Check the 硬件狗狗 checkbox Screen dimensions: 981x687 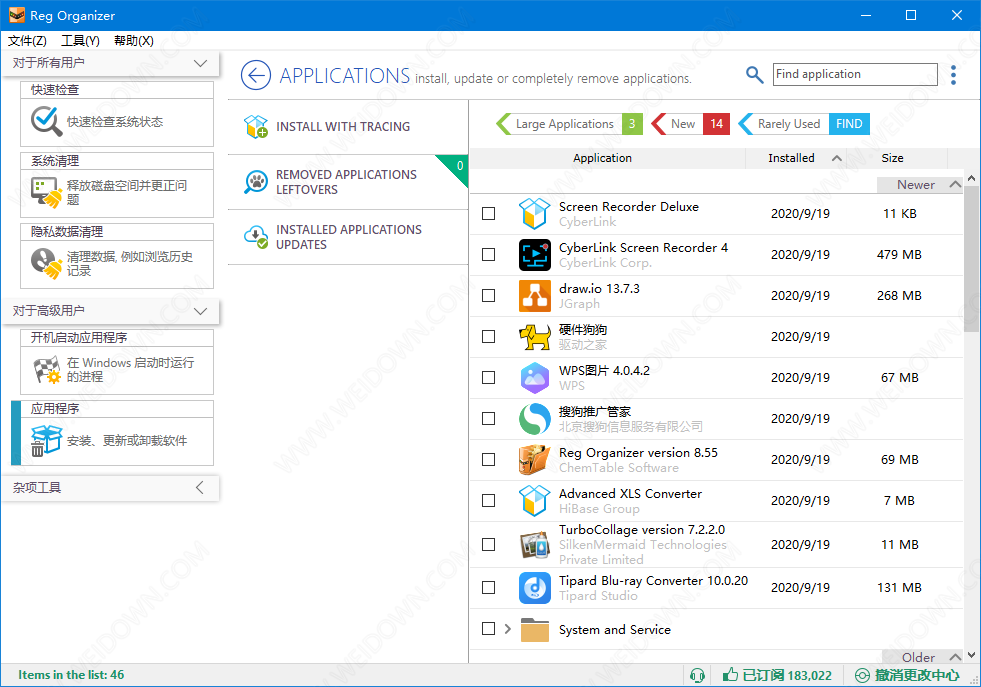tap(489, 337)
